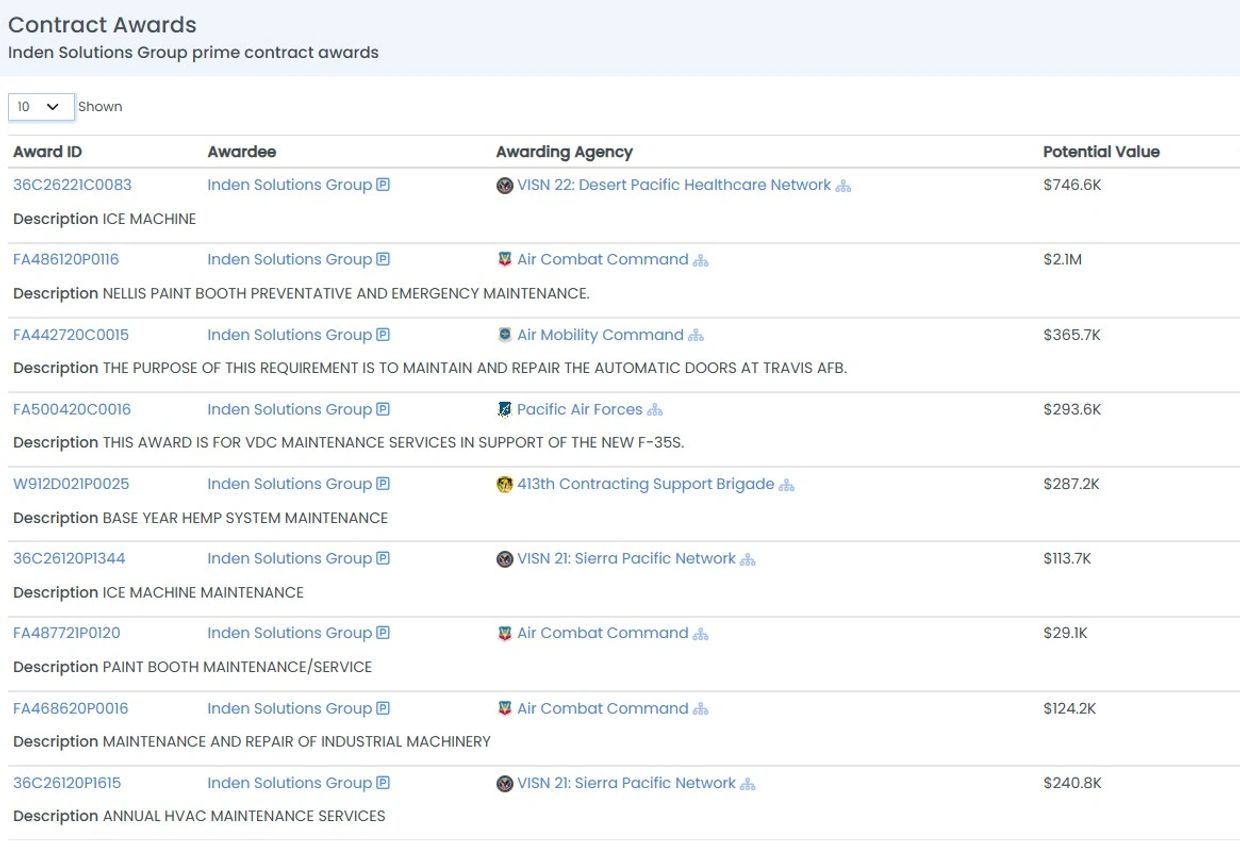
Task: Click the Awarding Agency column header
Action: [x=564, y=152]
